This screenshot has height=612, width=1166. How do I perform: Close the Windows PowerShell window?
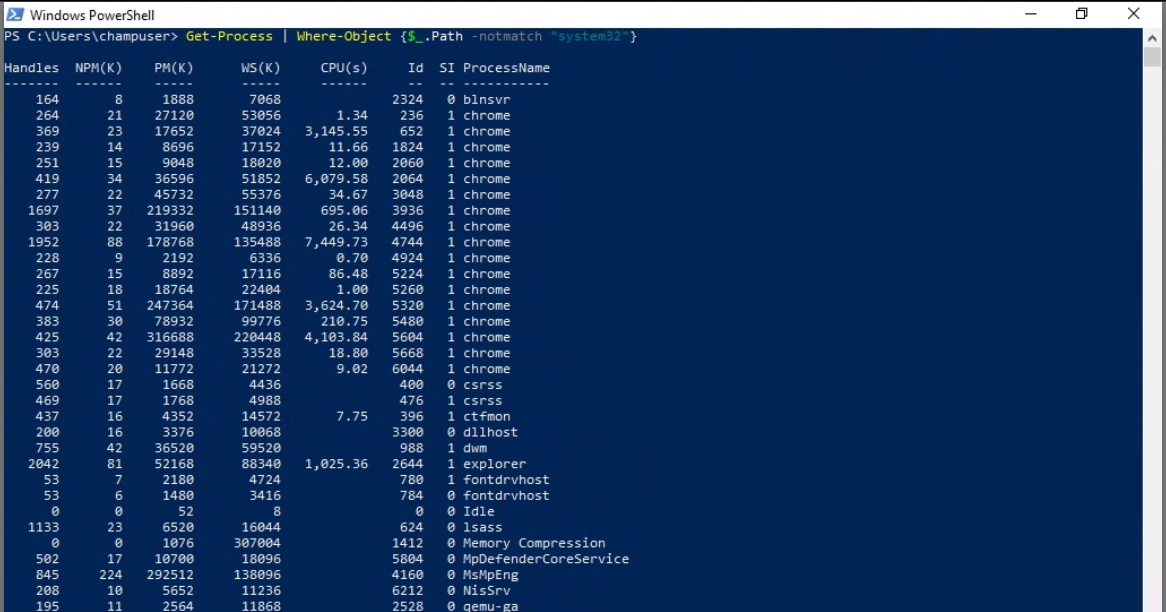1133,14
